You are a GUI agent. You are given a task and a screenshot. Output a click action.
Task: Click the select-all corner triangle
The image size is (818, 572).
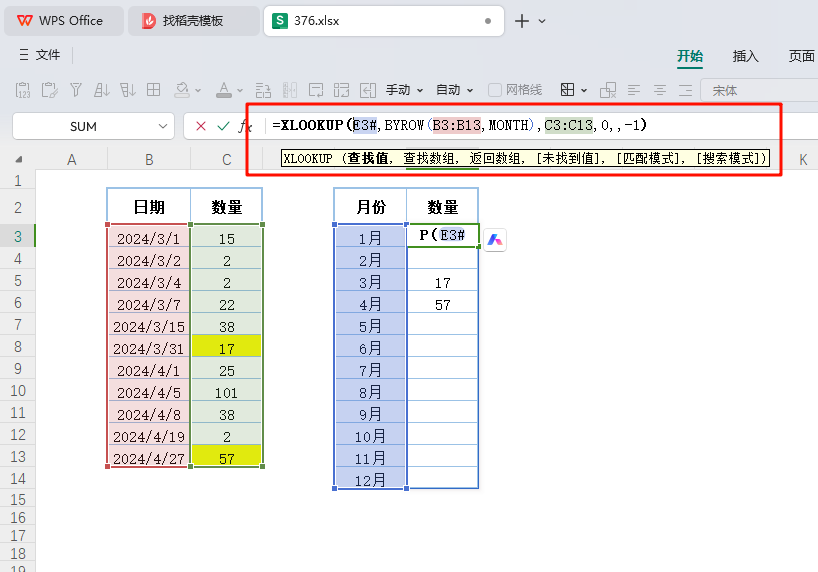coord(19,159)
